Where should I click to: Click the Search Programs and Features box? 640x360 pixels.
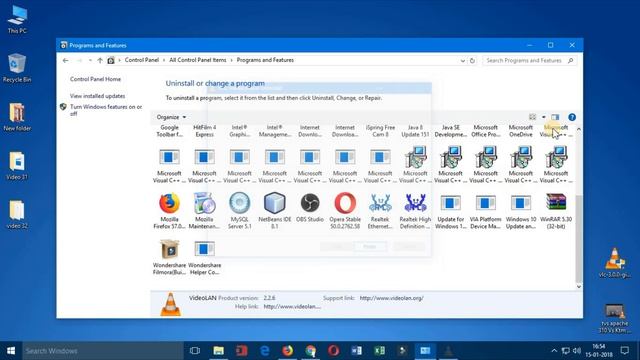529,60
